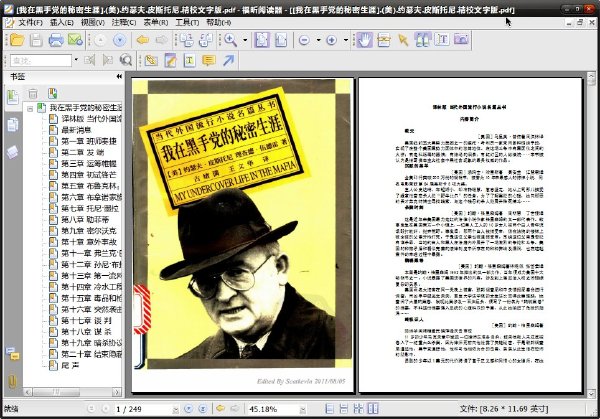Open the 视图(V) menu
The width and height of the screenshot is (600, 419).
click(93, 23)
